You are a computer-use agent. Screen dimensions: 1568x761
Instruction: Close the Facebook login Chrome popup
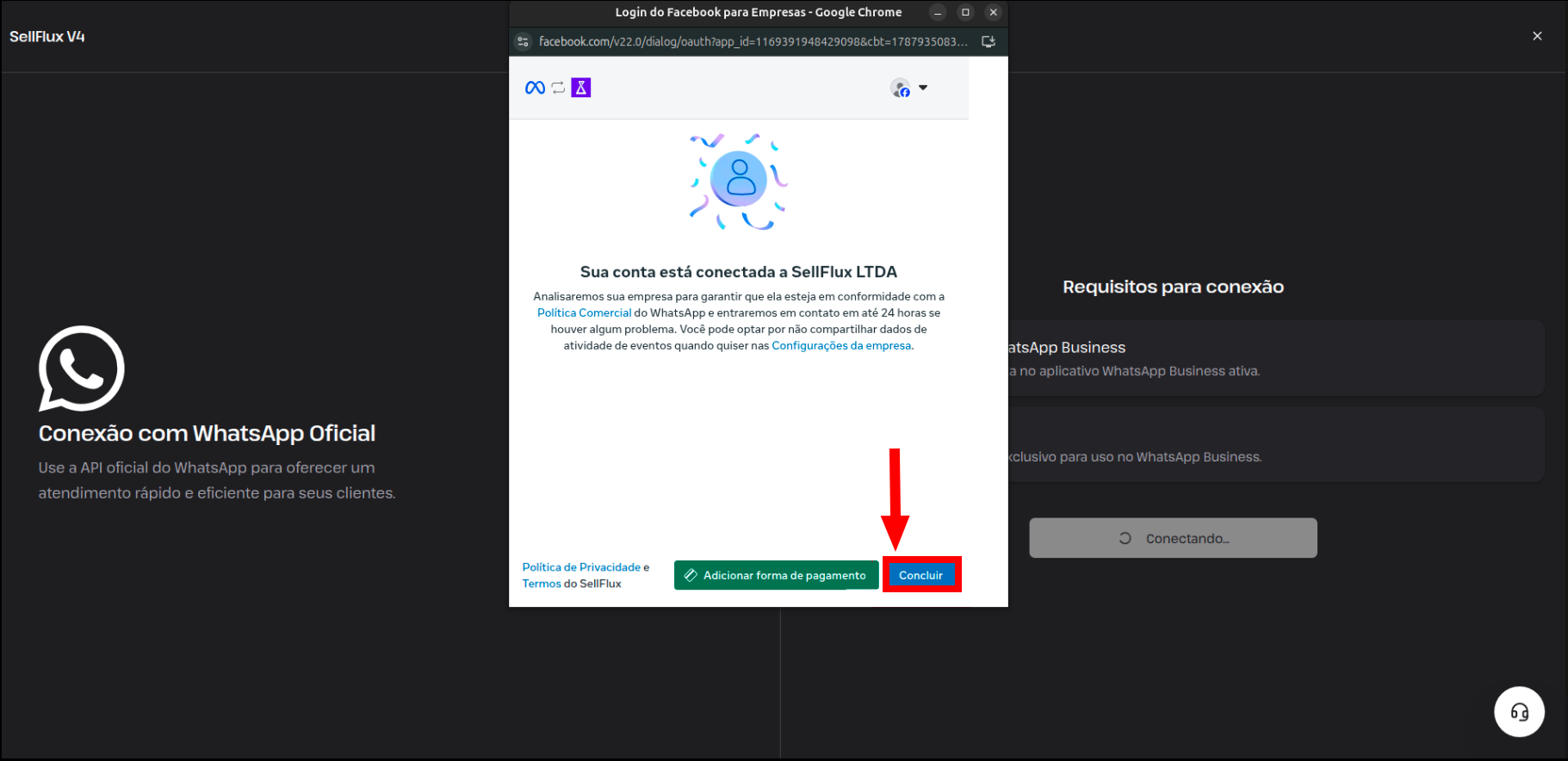pyautogui.click(x=993, y=12)
